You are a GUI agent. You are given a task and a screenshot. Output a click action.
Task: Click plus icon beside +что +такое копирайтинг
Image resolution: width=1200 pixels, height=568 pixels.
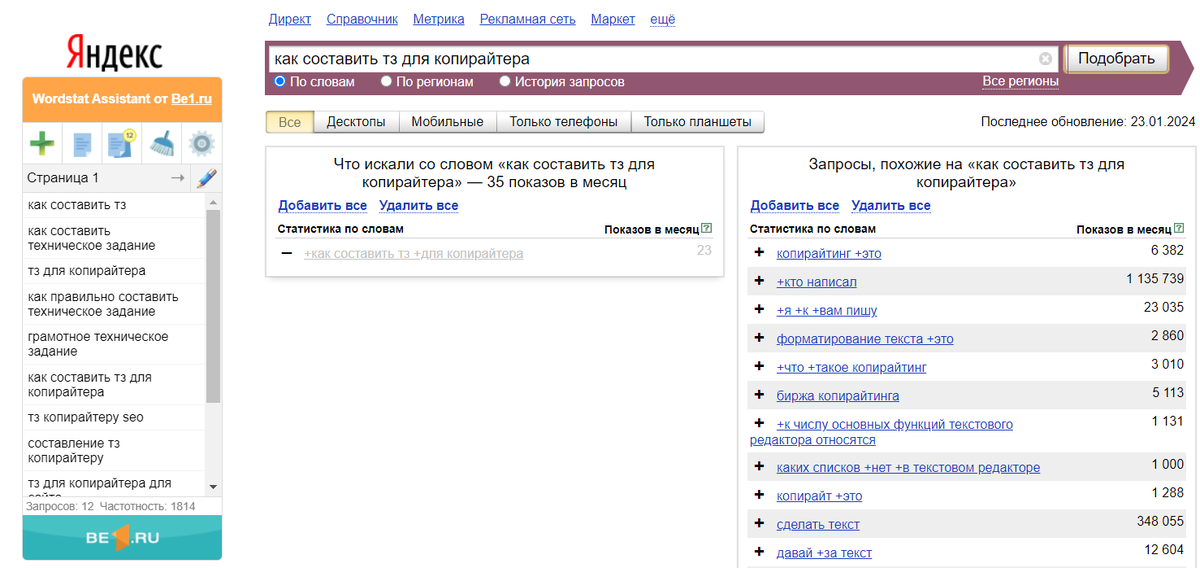pyautogui.click(x=759, y=367)
